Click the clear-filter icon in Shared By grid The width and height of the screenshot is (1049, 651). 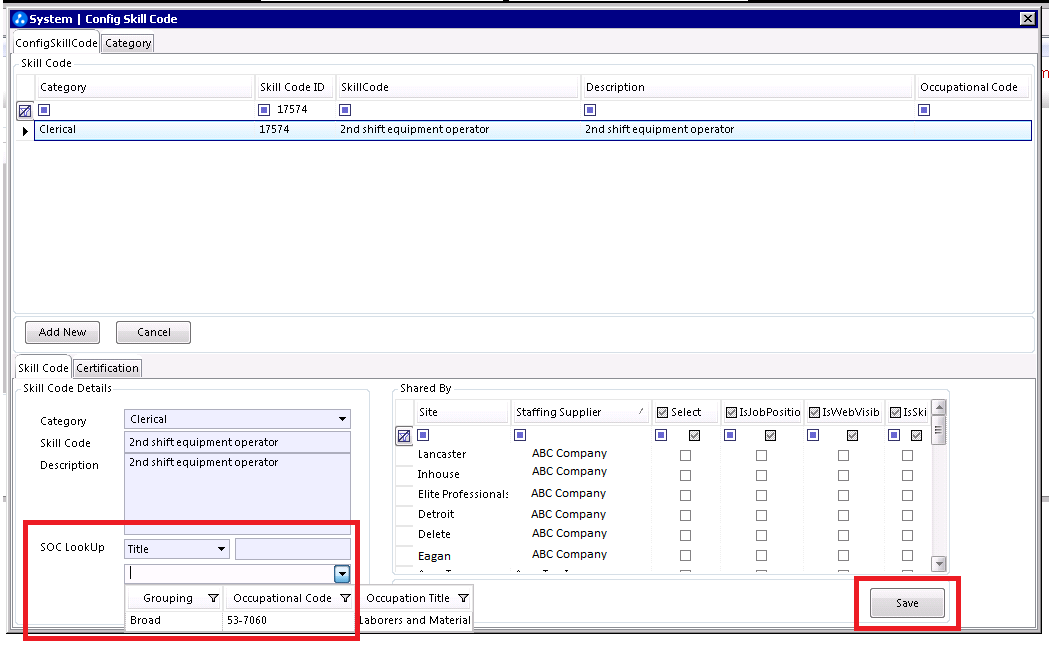click(404, 436)
